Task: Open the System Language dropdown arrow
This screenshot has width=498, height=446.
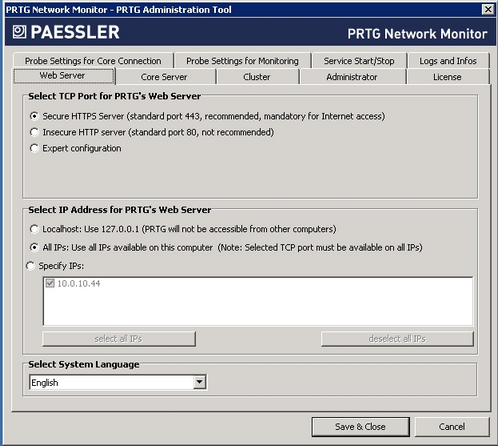Action: 199,382
